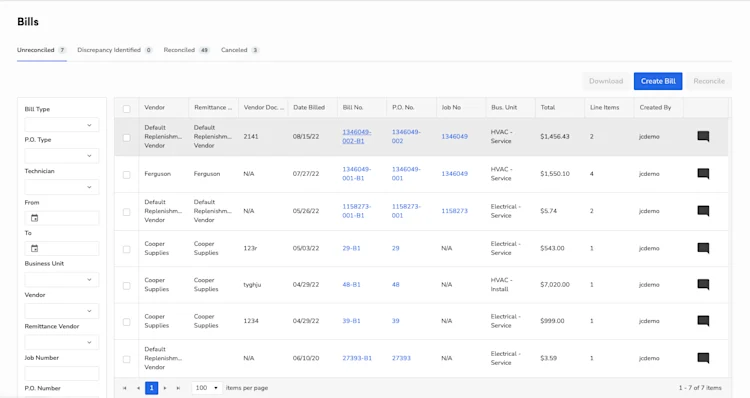750x398 pixels.
Task: Open P.O. number 27393 link
Action: coord(401,358)
